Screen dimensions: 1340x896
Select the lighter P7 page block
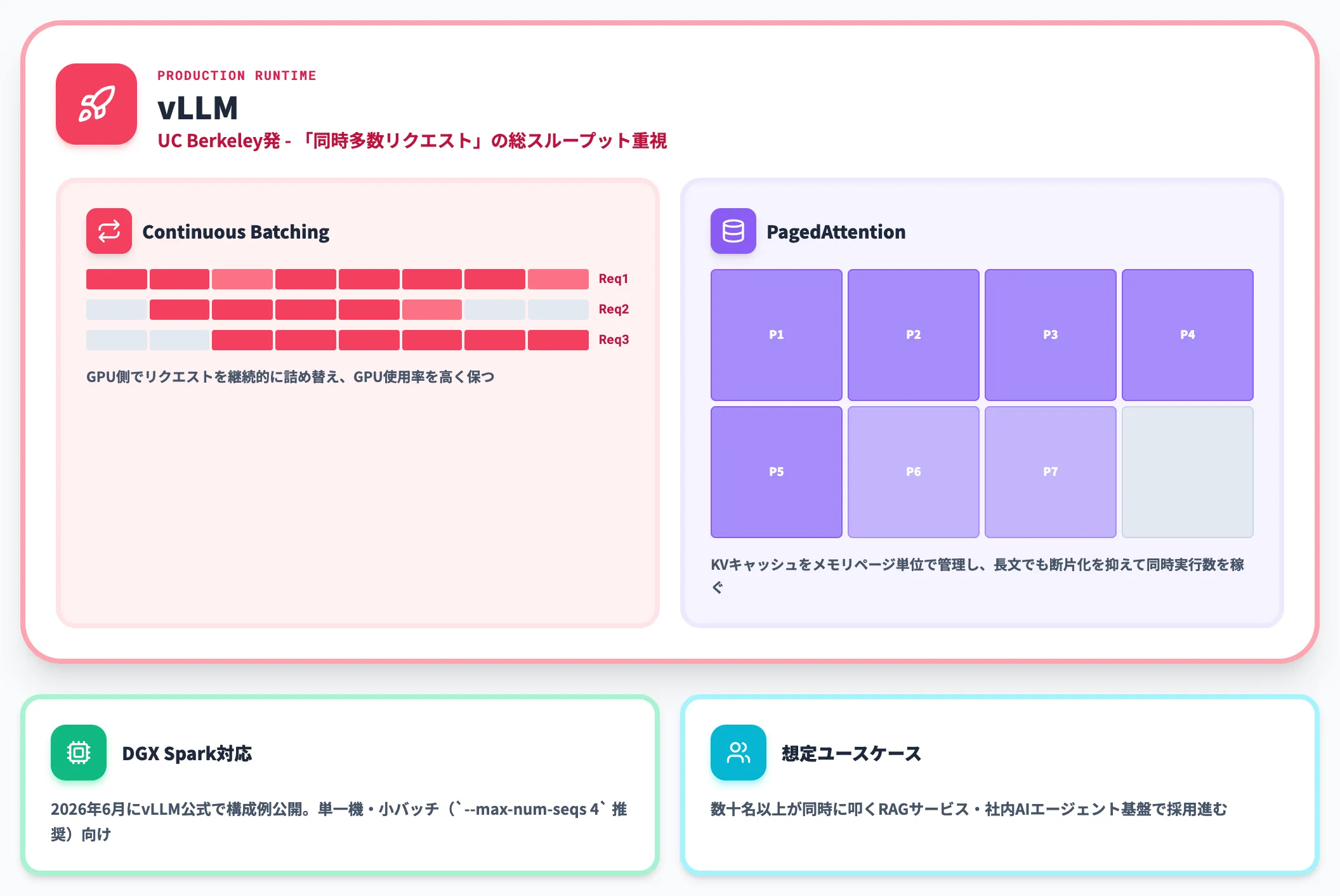(1051, 472)
